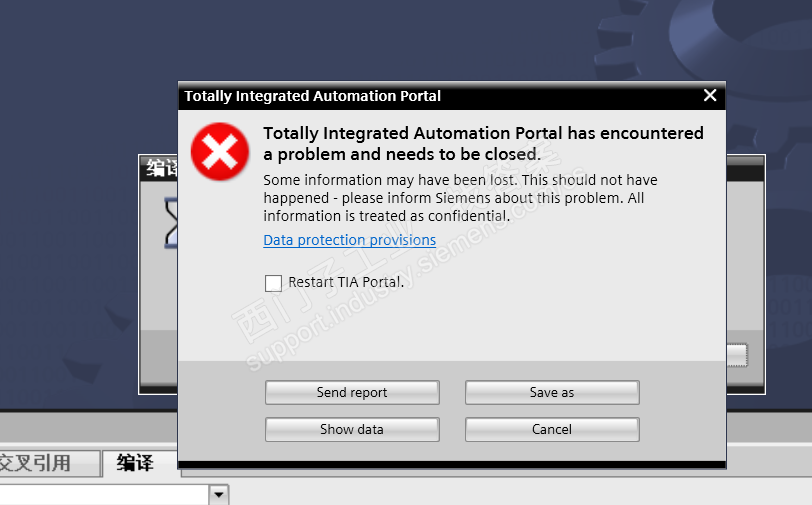812x505 pixels.
Task: Select the 编译 tab
Action: coord(135,463)
